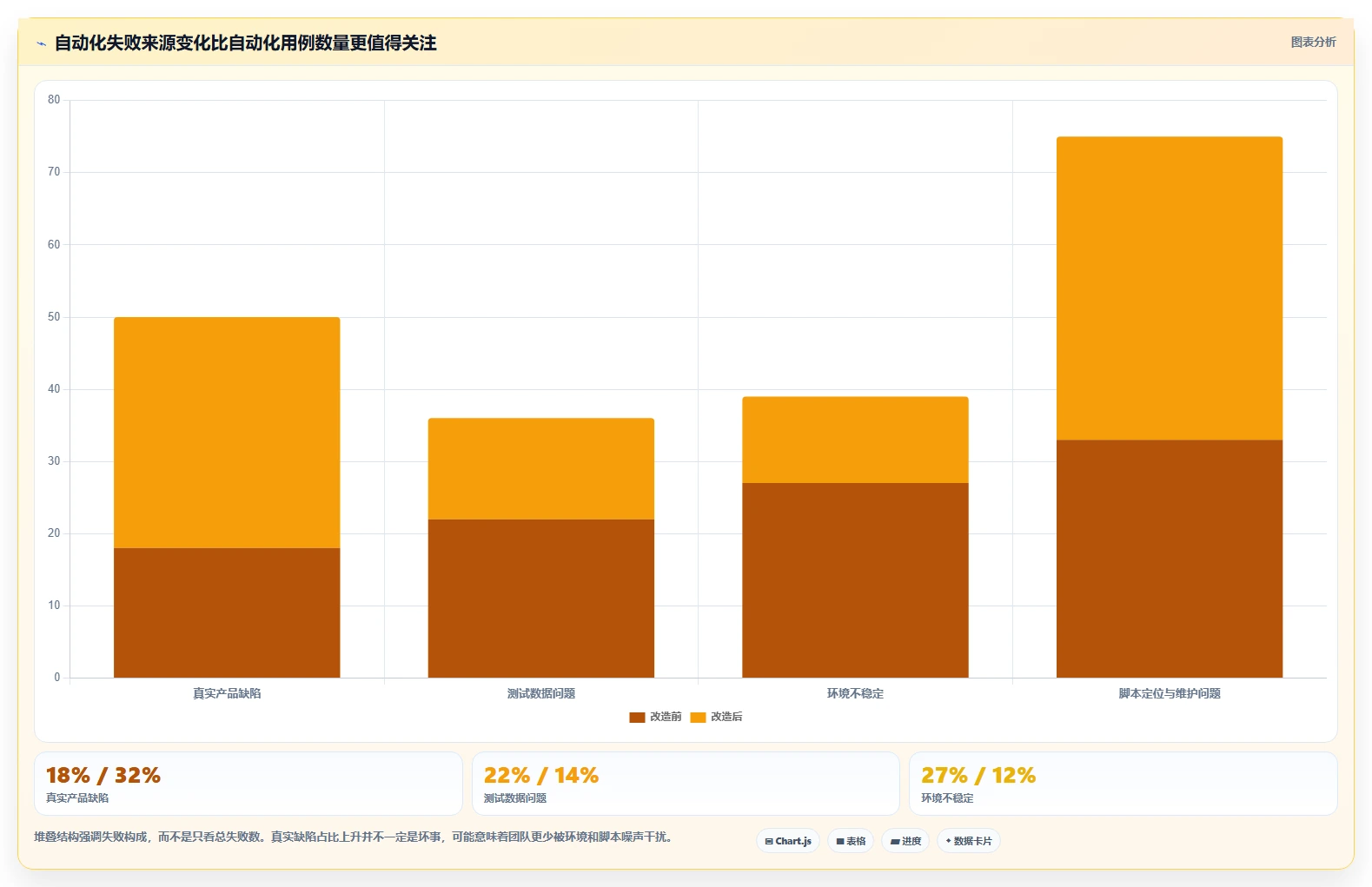Click the 环境不稳定 x-axis label
The height and width of the screenshot is (887, 1372).
pyautogui.click(x=855, y=693)
